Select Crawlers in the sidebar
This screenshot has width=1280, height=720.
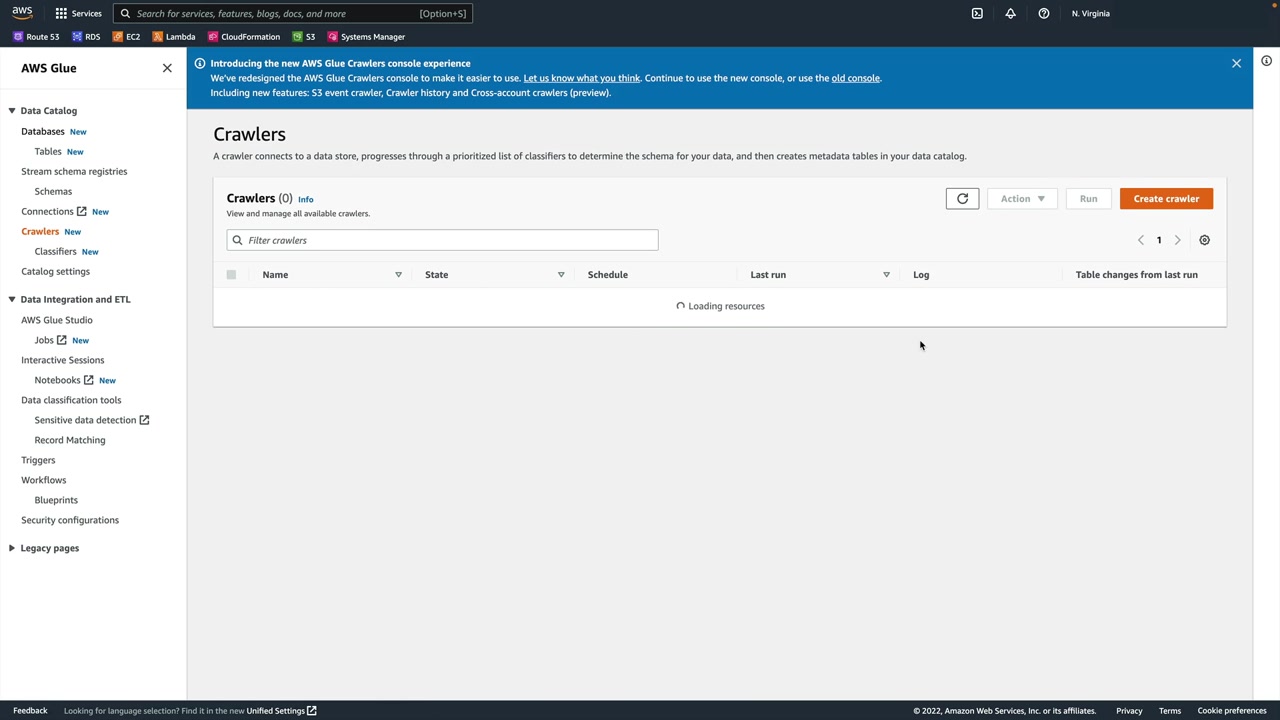[x=40, y=231]
